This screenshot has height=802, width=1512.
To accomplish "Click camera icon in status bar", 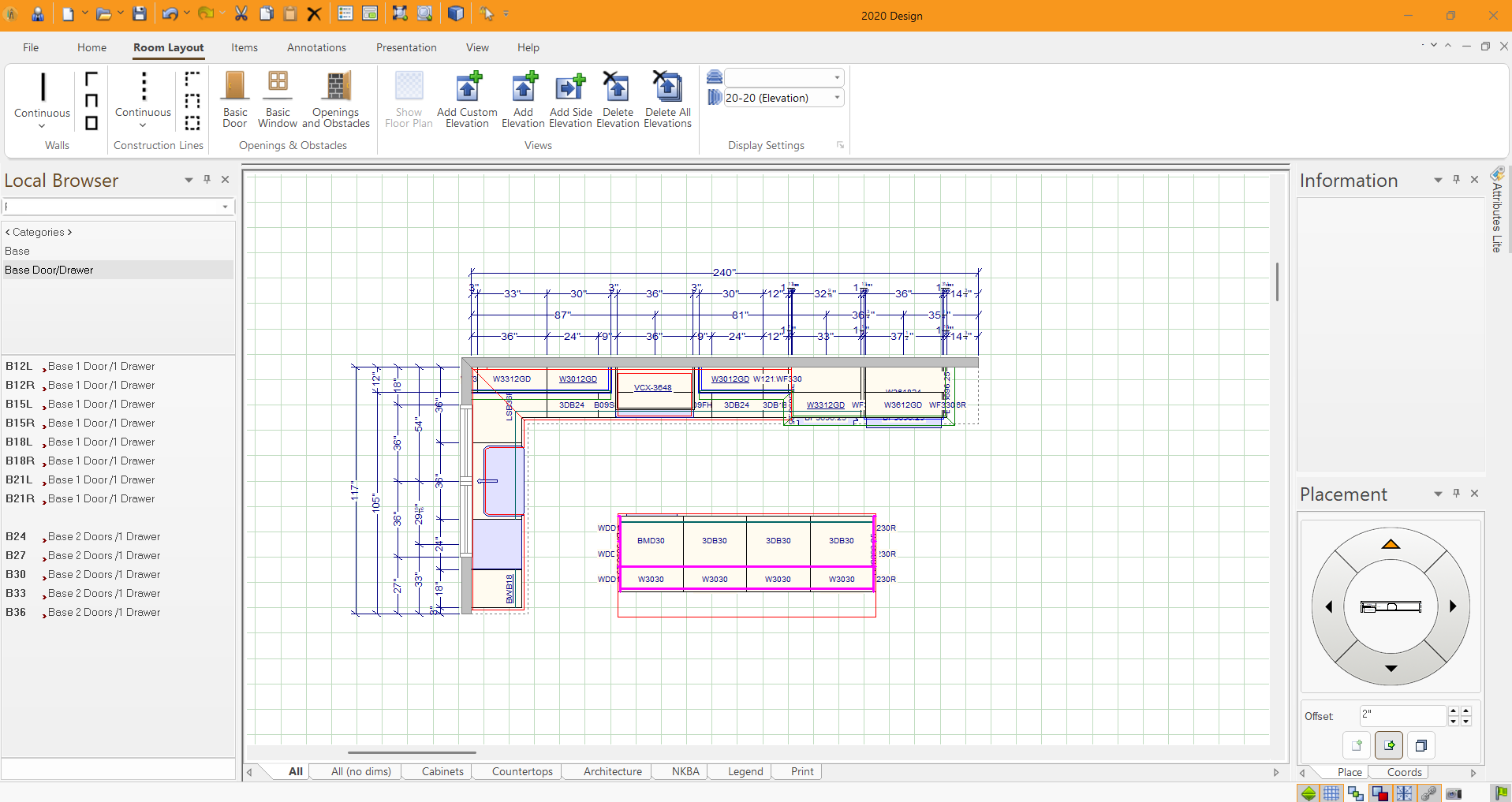I will [1454, 793].
